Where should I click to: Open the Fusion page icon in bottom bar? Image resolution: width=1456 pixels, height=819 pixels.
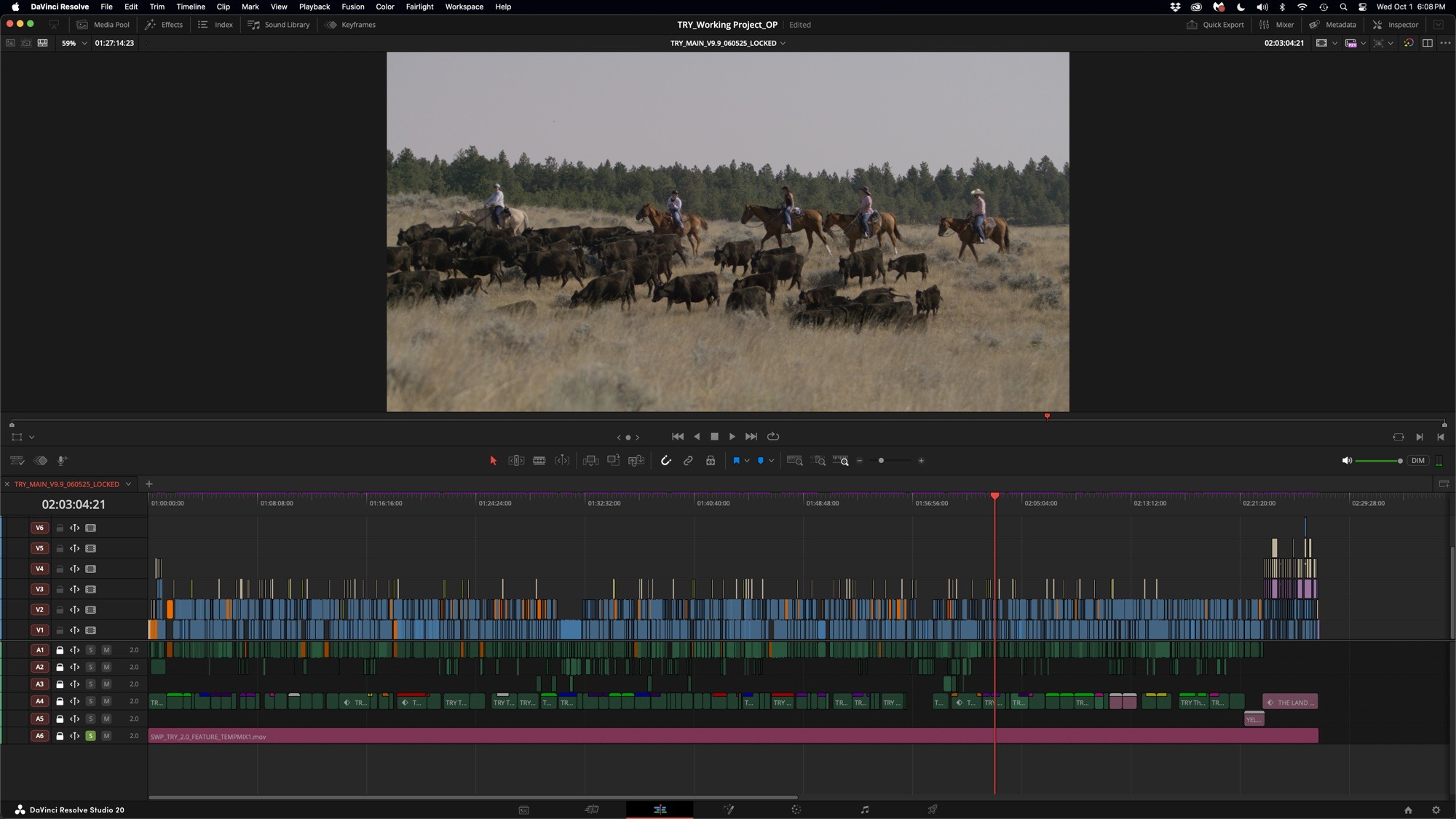(x=728, y=810)
